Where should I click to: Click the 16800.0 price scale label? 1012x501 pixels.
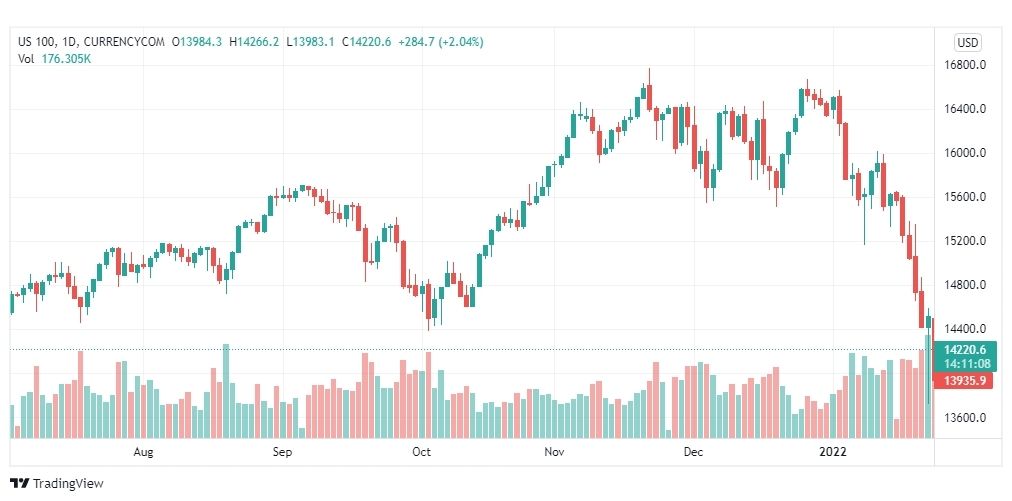tap(964, 65)
